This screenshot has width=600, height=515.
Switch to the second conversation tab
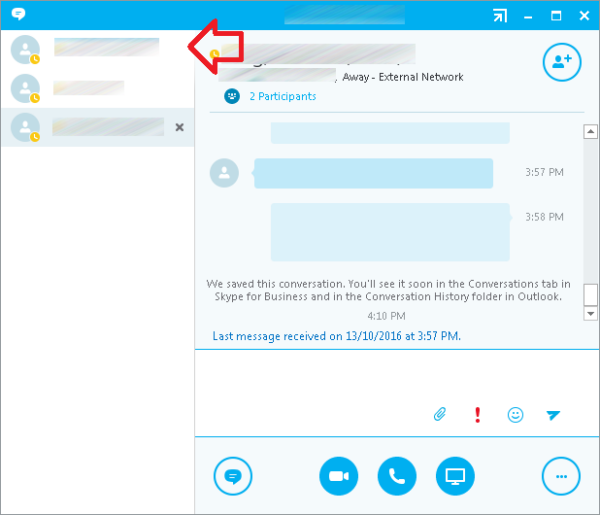click(x=98, y=88)
